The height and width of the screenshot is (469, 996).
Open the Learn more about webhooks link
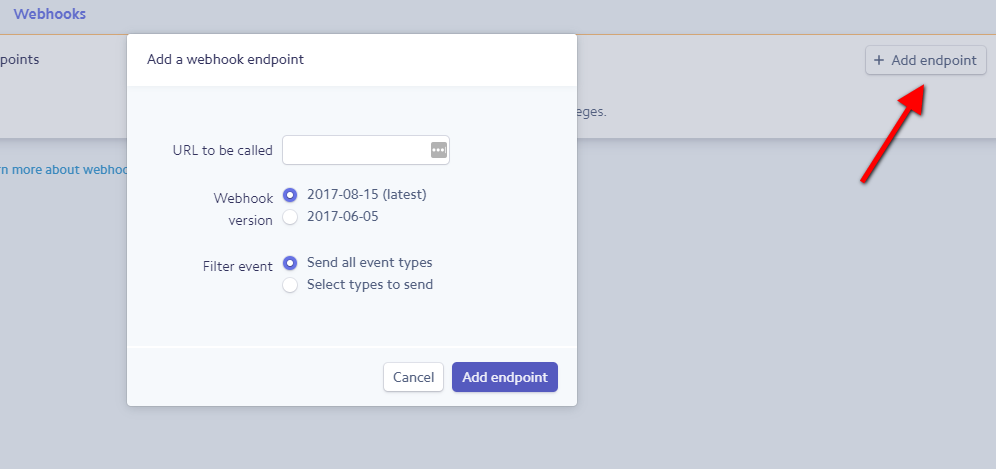[63, 170]
